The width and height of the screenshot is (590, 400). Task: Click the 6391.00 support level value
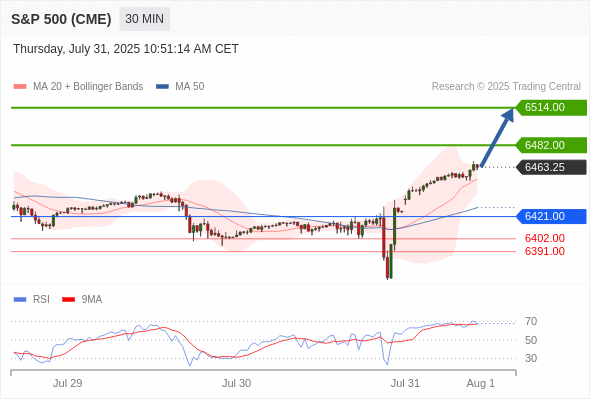click(545, 251)
